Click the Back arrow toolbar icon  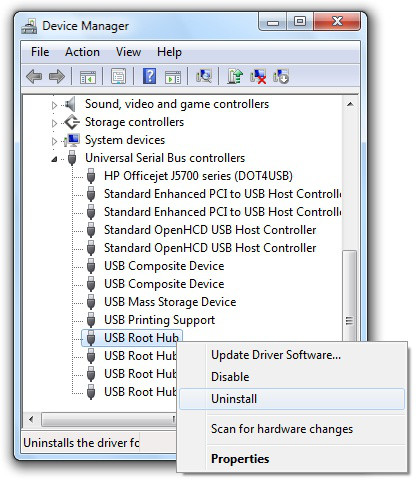pos(34,77)
